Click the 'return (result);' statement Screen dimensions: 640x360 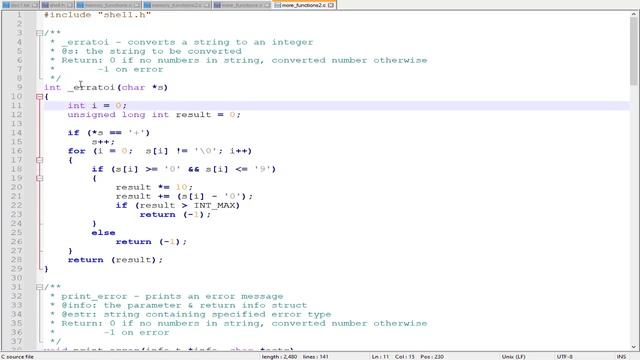[115, 260]
